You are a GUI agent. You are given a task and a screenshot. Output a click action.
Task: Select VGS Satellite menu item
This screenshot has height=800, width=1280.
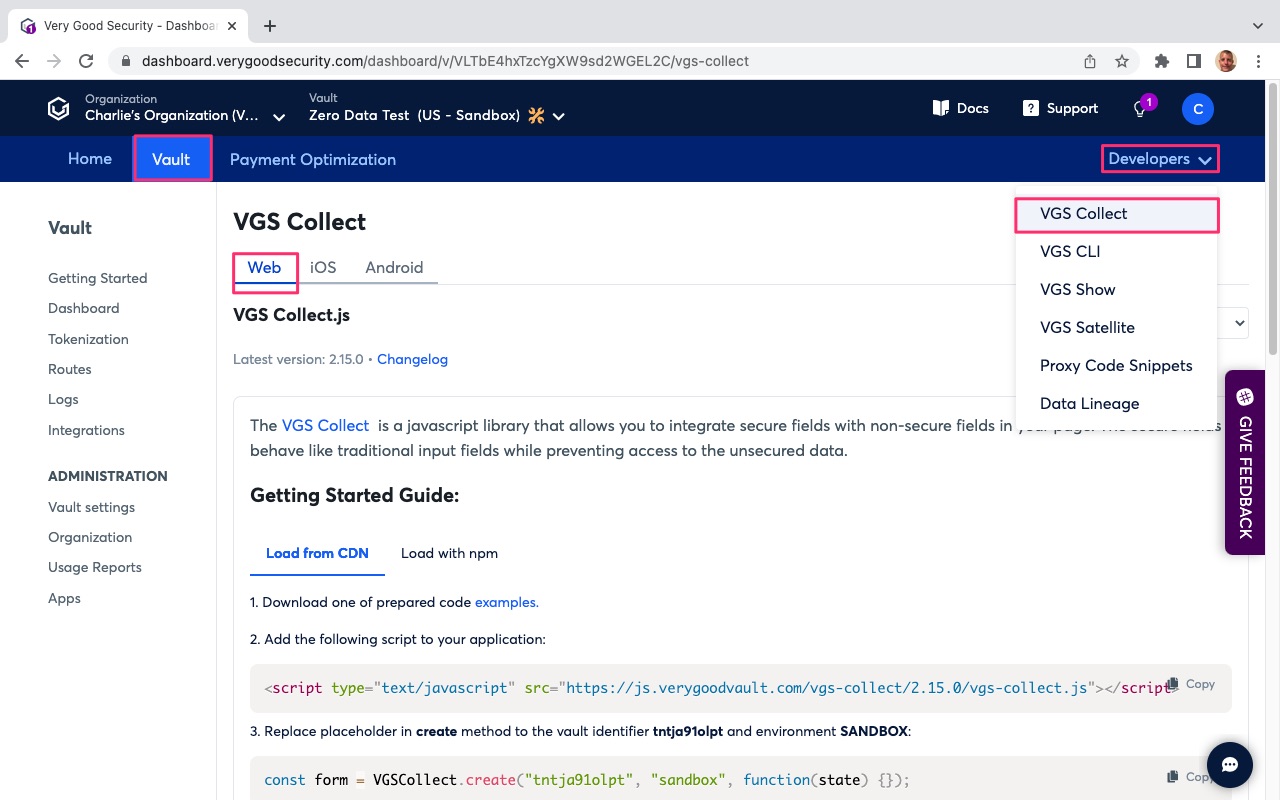pos(1116,328)
